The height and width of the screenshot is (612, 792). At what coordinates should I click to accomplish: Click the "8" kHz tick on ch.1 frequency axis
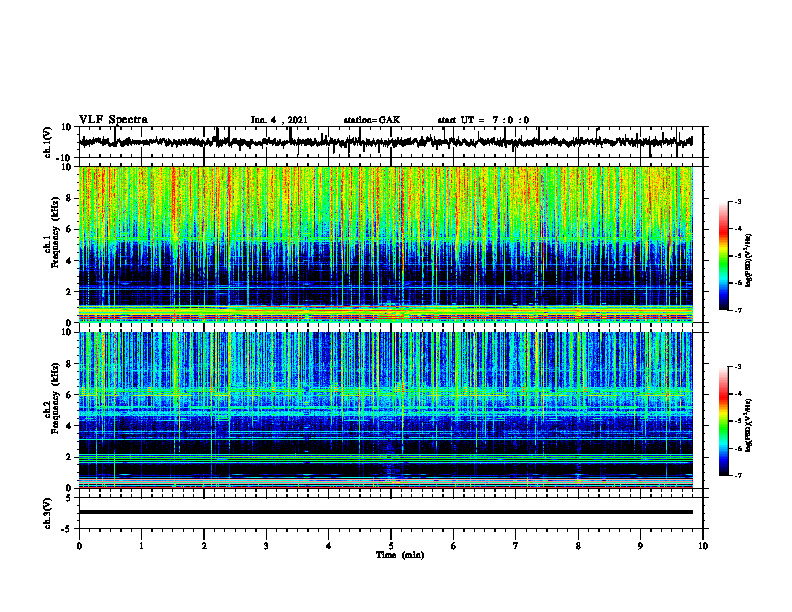coord(70,198)
